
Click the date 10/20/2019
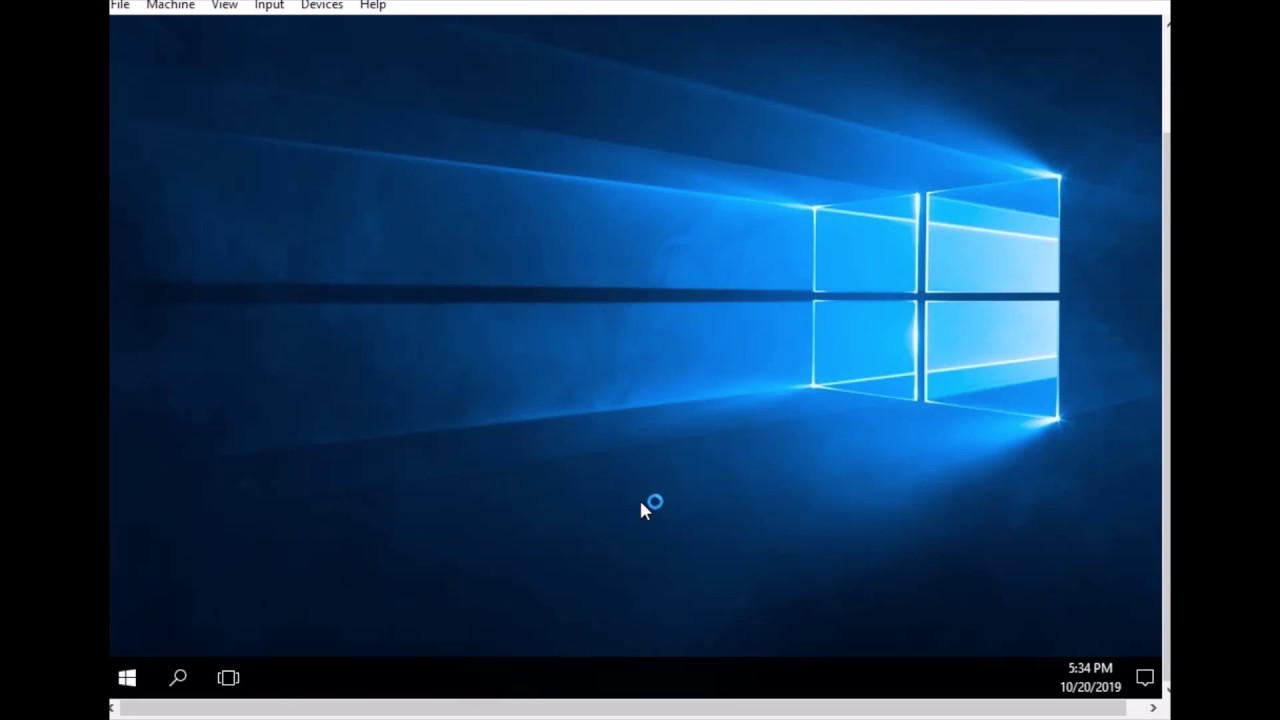pyautogui.click(x=1090, y=687)
